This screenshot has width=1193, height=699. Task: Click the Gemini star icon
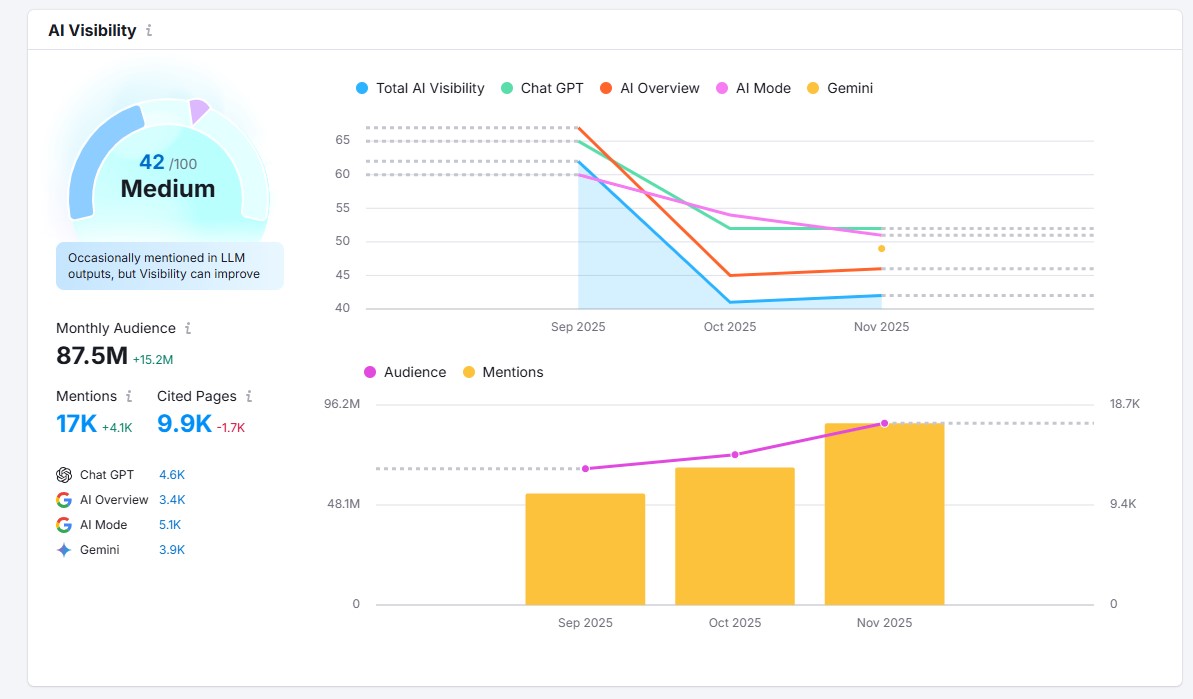pos(63,549)
